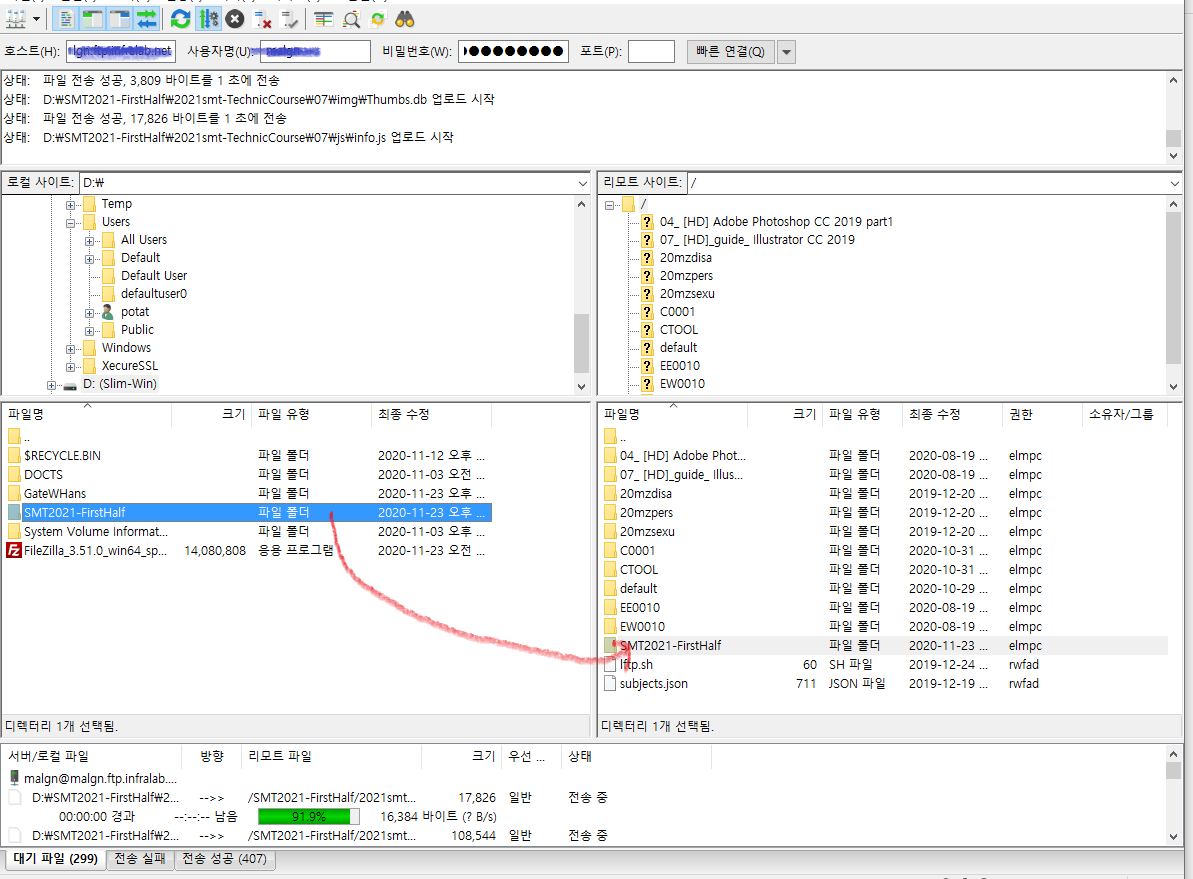Open the directory listing filters icon

324,19
